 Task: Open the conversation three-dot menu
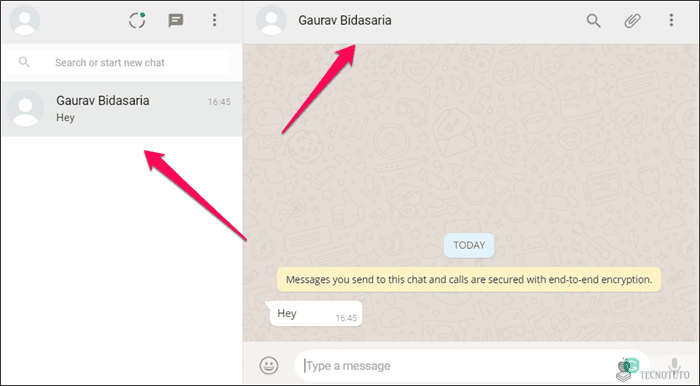tap(671, 20)
